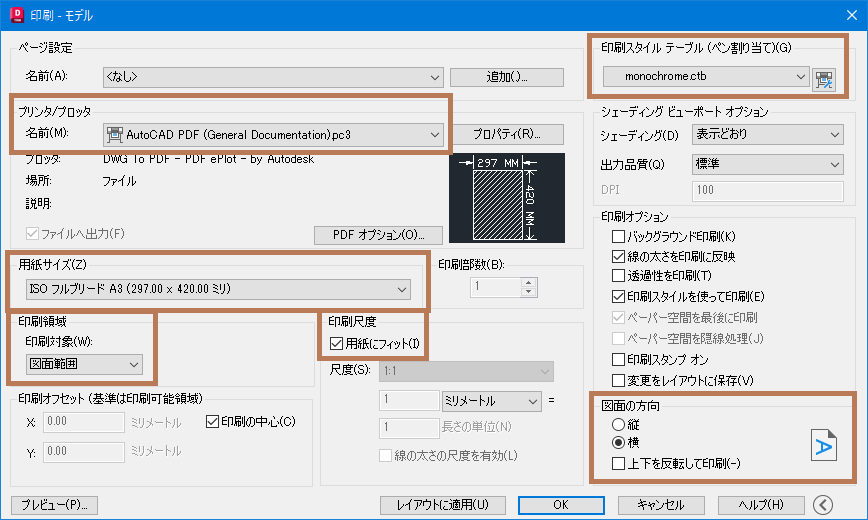This screenshot has height=520, width=868.
Task: Click the 追加 button
Action: [507, 77]
